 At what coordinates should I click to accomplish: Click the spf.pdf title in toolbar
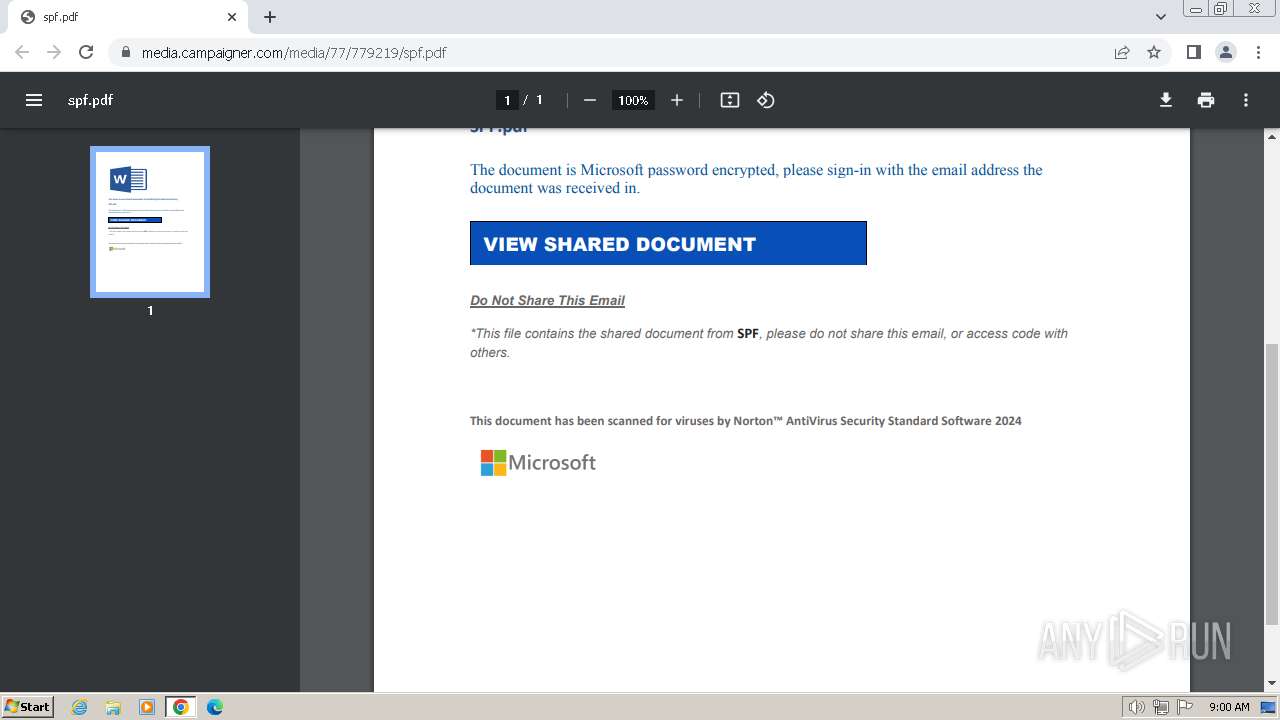(90, 100)
